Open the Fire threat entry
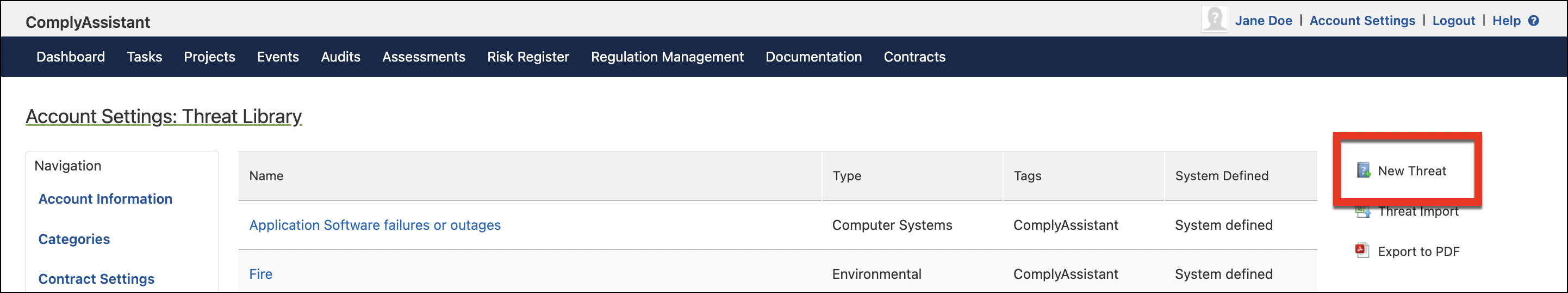Screen dimensions: 1568x293 coord(260,274)
